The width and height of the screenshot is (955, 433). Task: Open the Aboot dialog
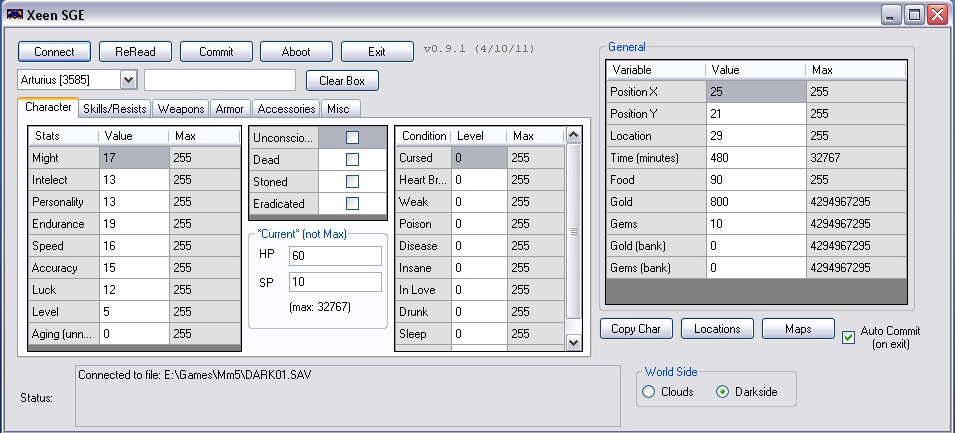[x=296, y=52]
